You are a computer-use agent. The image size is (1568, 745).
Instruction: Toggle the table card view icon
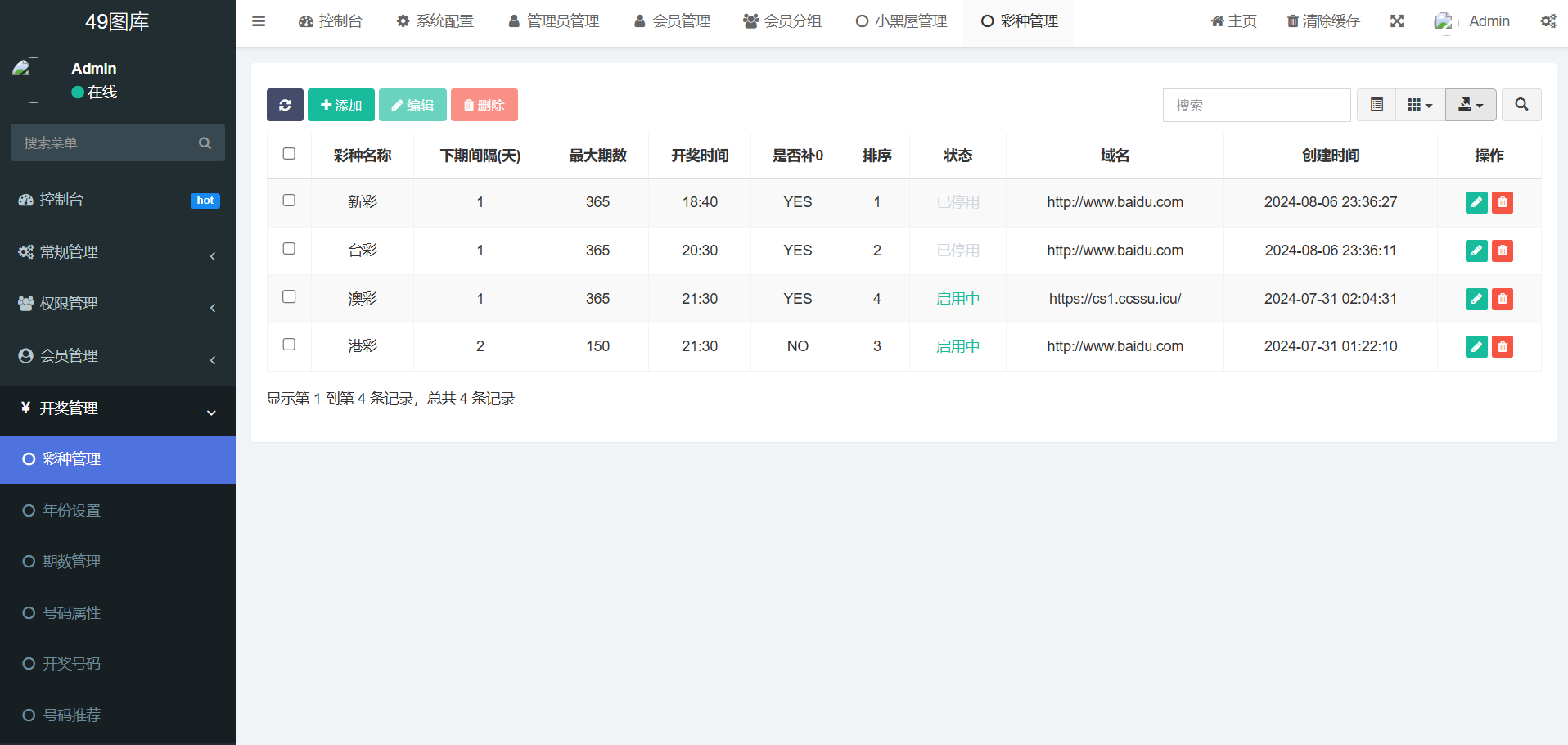(x=1377, y=105)
